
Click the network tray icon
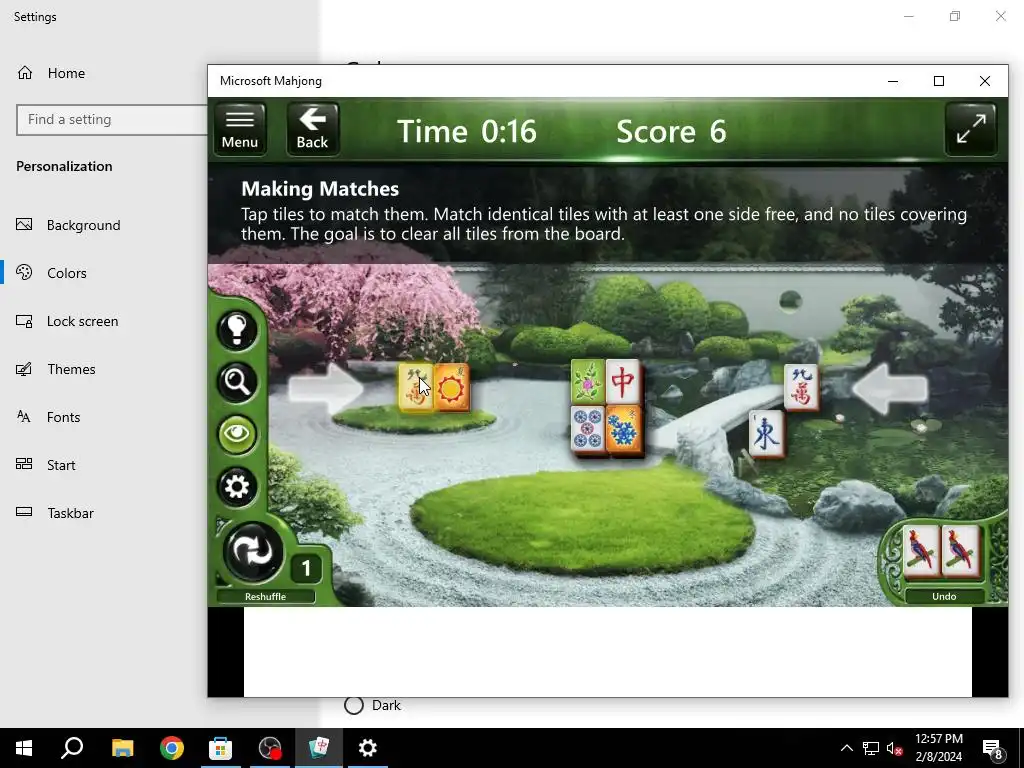pos(871,748)
